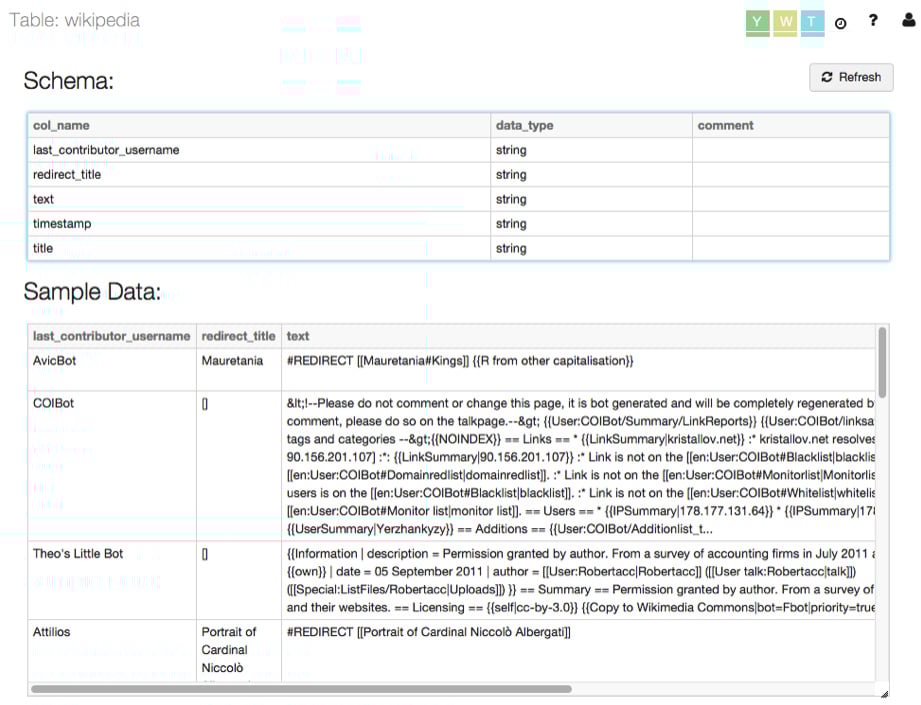This screenshot has height=705, width=921.
Task: Click the data_type schema header
Action: click(x=591, y=126)
